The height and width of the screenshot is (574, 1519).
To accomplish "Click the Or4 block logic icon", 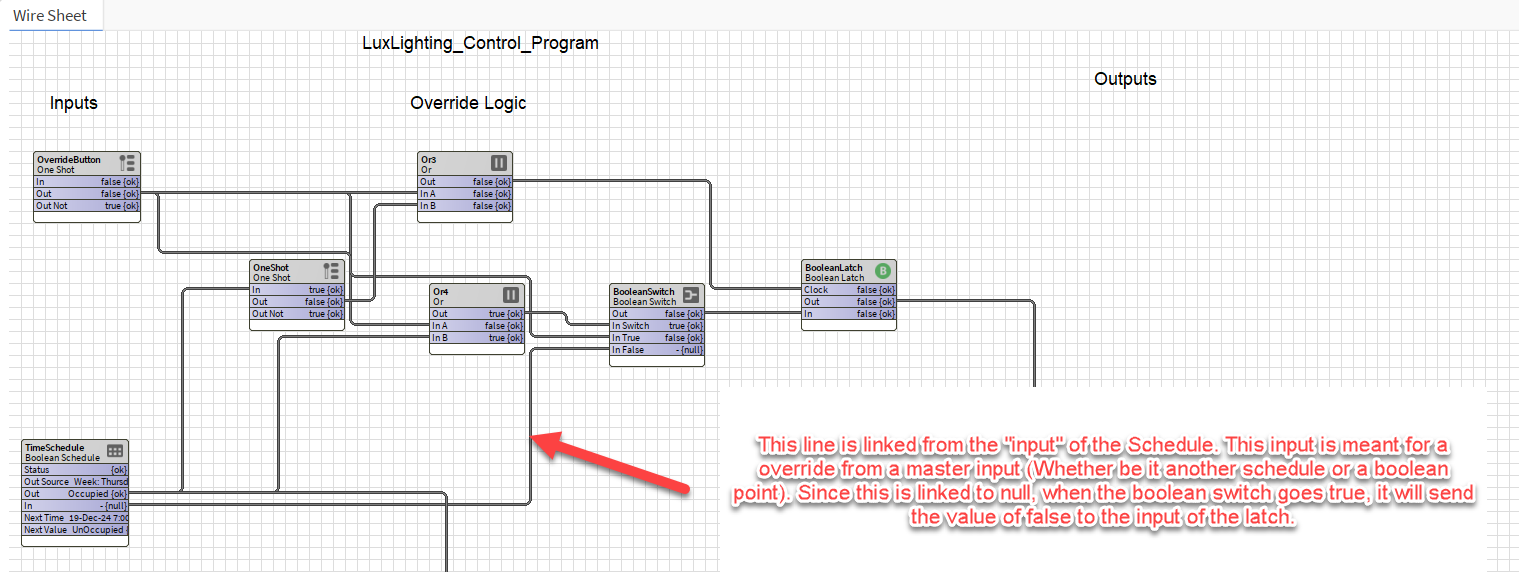I will [511, 295].
